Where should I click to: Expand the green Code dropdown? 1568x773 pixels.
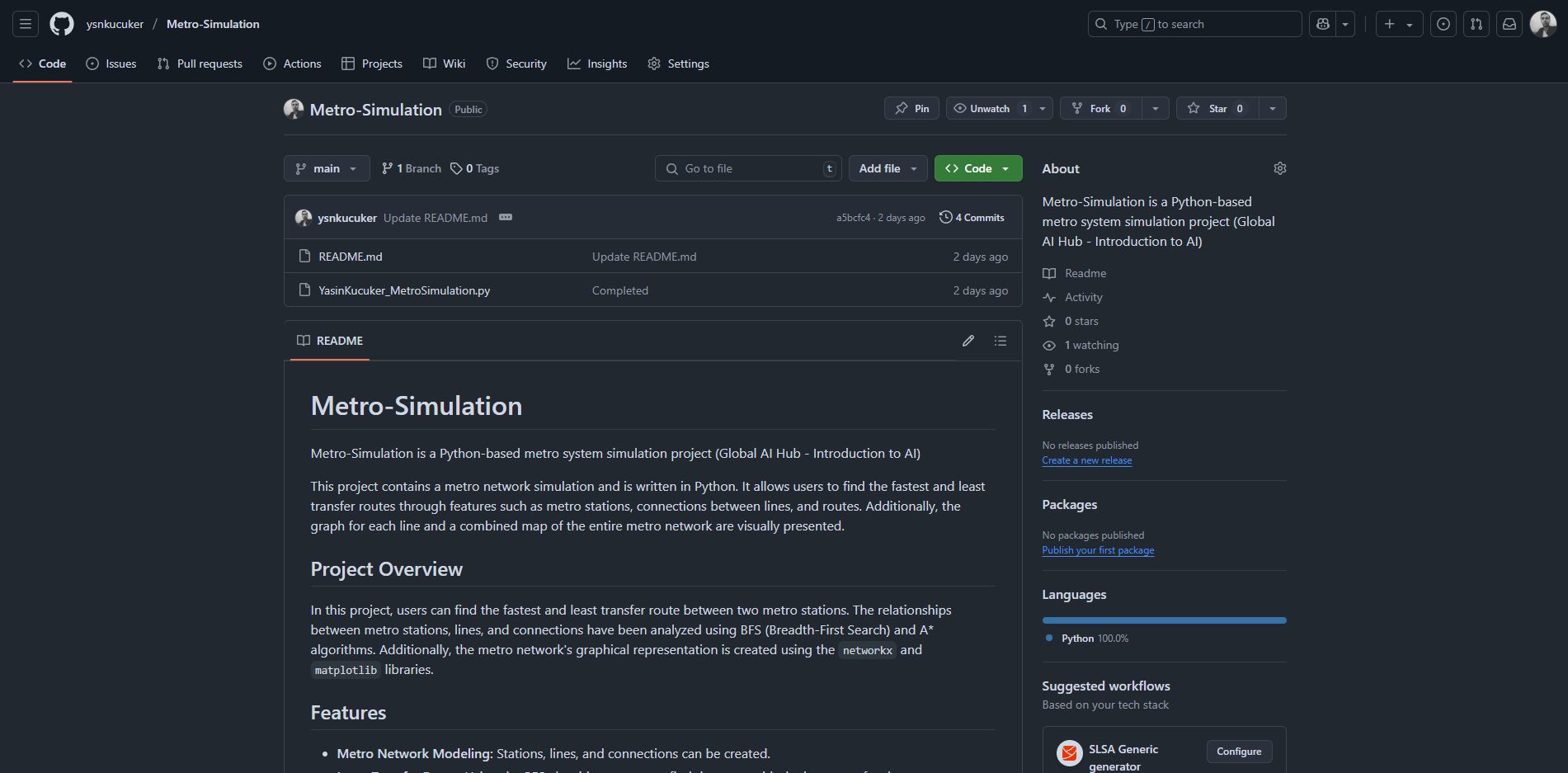(977, 168)
